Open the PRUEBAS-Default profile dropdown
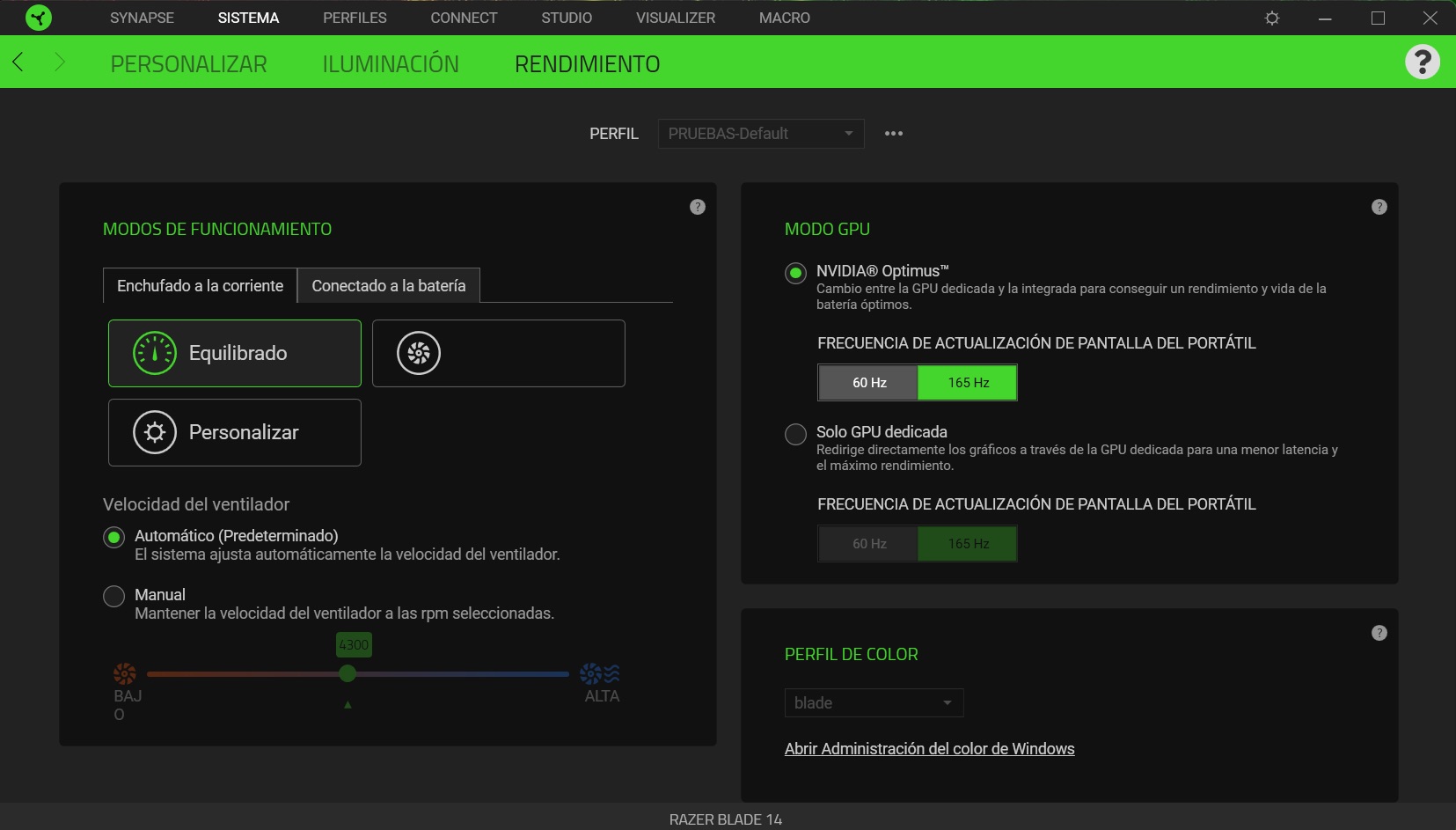This screenshot has height=830, width=1456. point(761,134)
